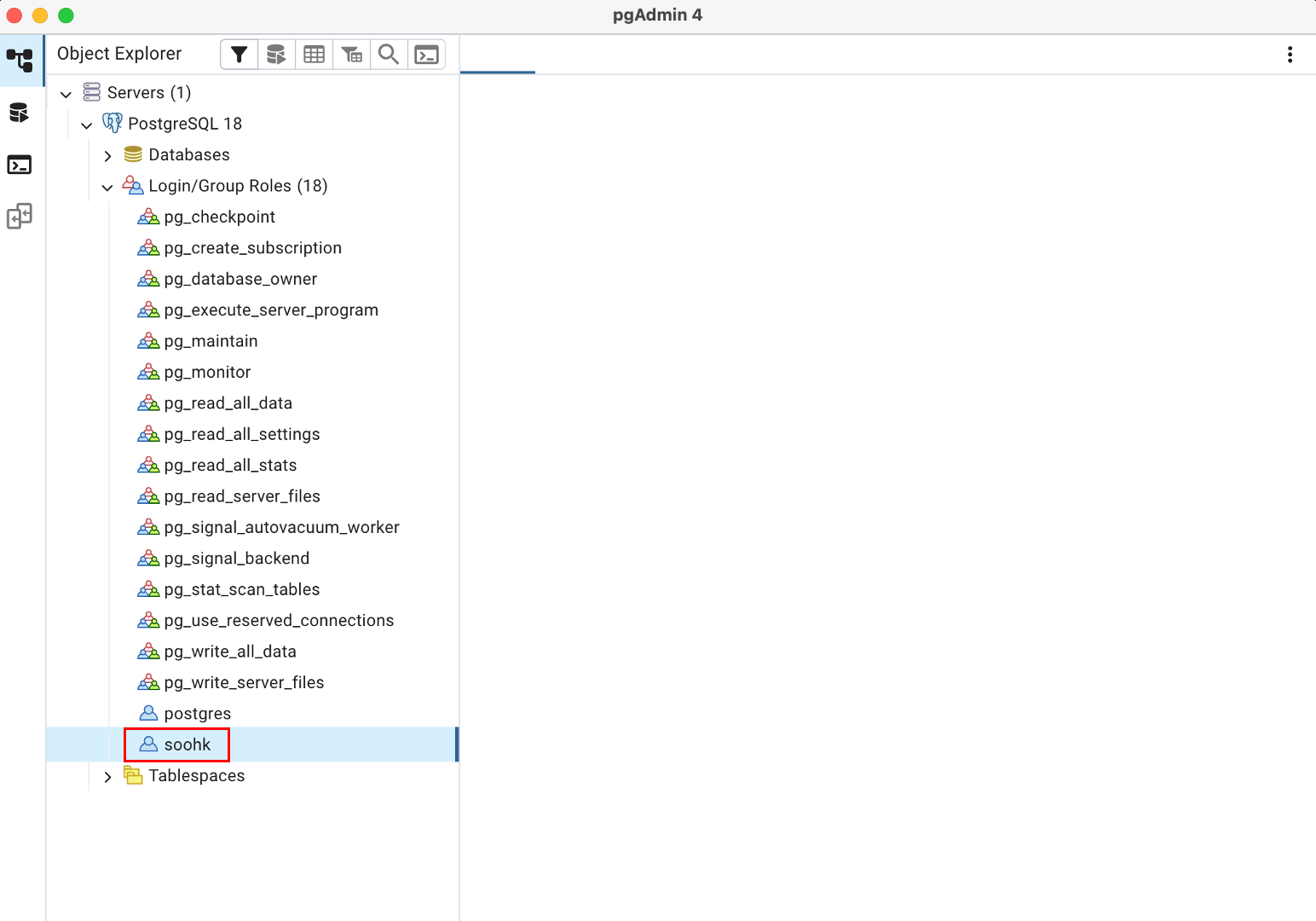The width and height of the screenshot is (1316, 921).
Task: Click the pg_signal_backend group role icon
Action: click(x=148, y=559)
